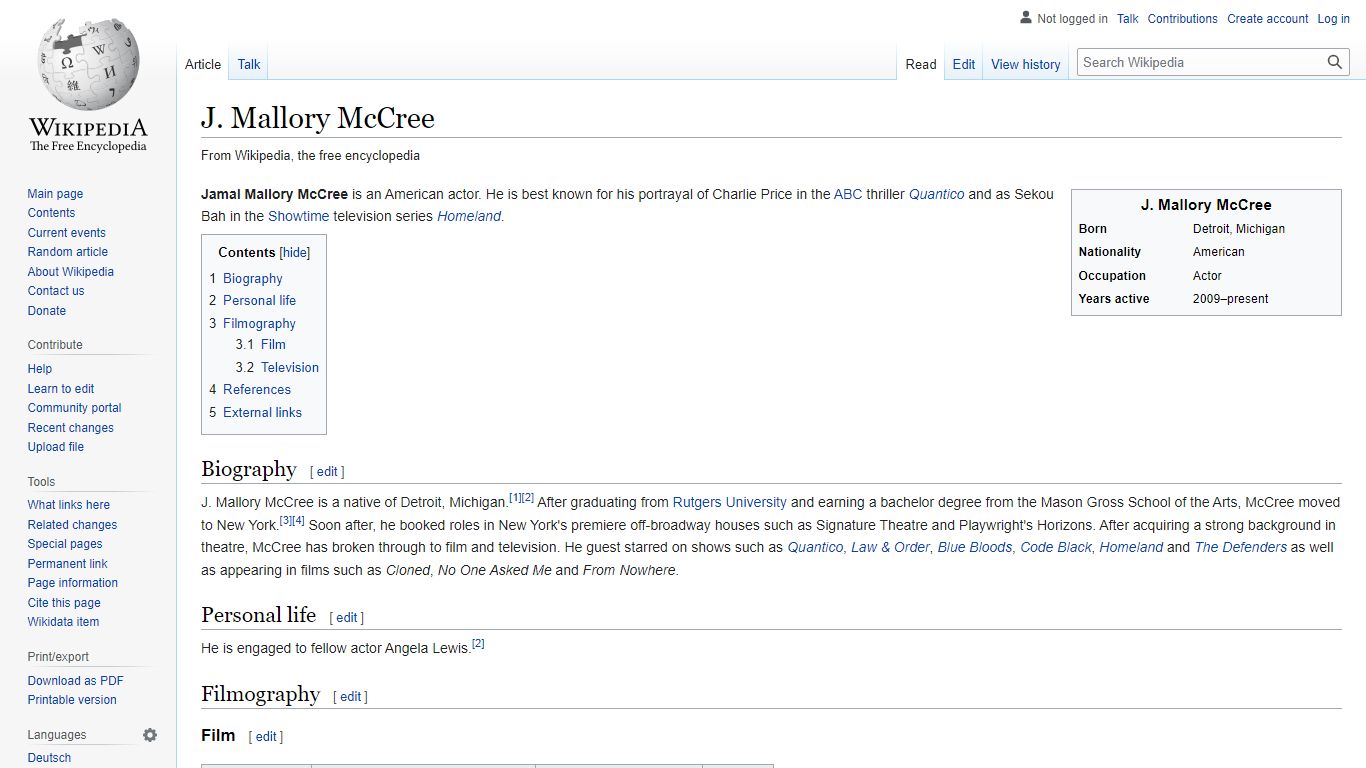
Task: Edit the Filmography section
Action: point(350,697)
